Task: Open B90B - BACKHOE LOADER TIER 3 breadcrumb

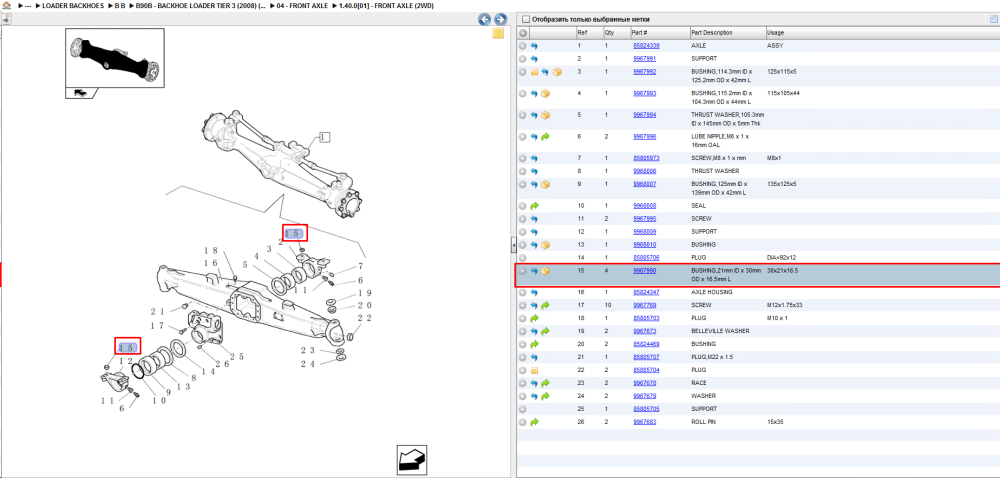Action: coord(200,5)
